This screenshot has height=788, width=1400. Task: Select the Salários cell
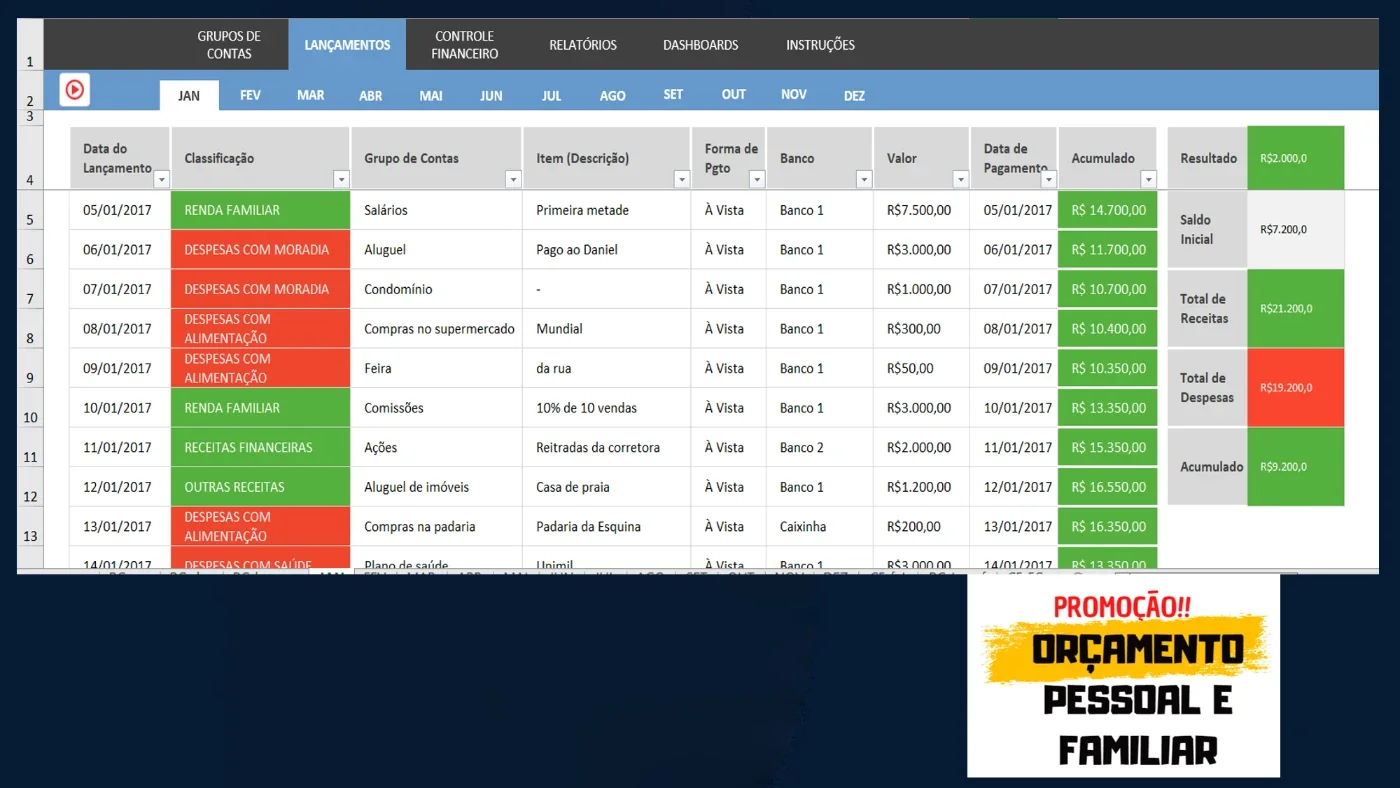tap(437, 210)
